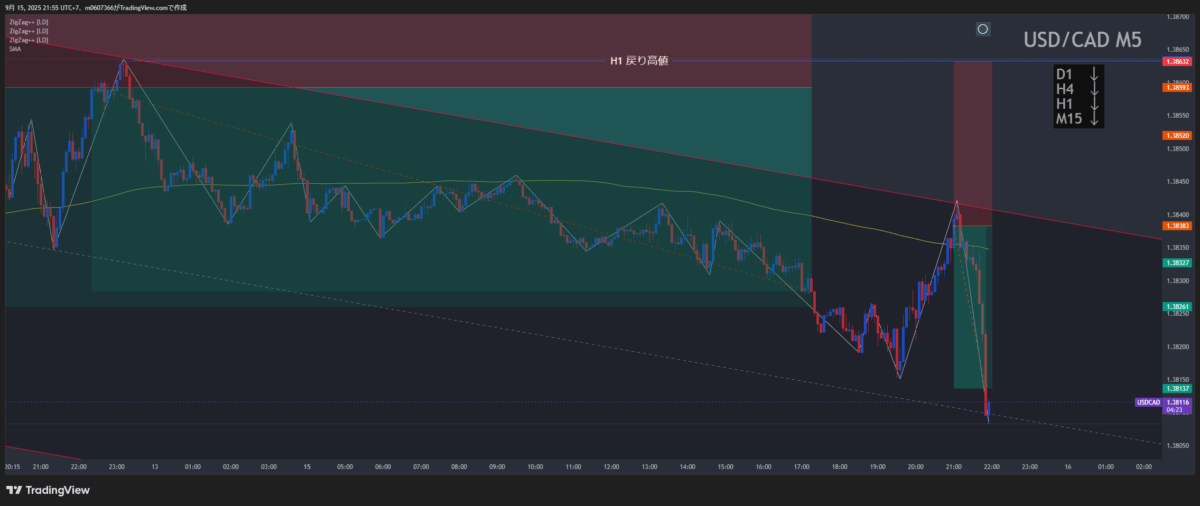The width and height of the screenshot is (1200, 506).
Task: Click the TradingView logo
Action: coord(48,490)
